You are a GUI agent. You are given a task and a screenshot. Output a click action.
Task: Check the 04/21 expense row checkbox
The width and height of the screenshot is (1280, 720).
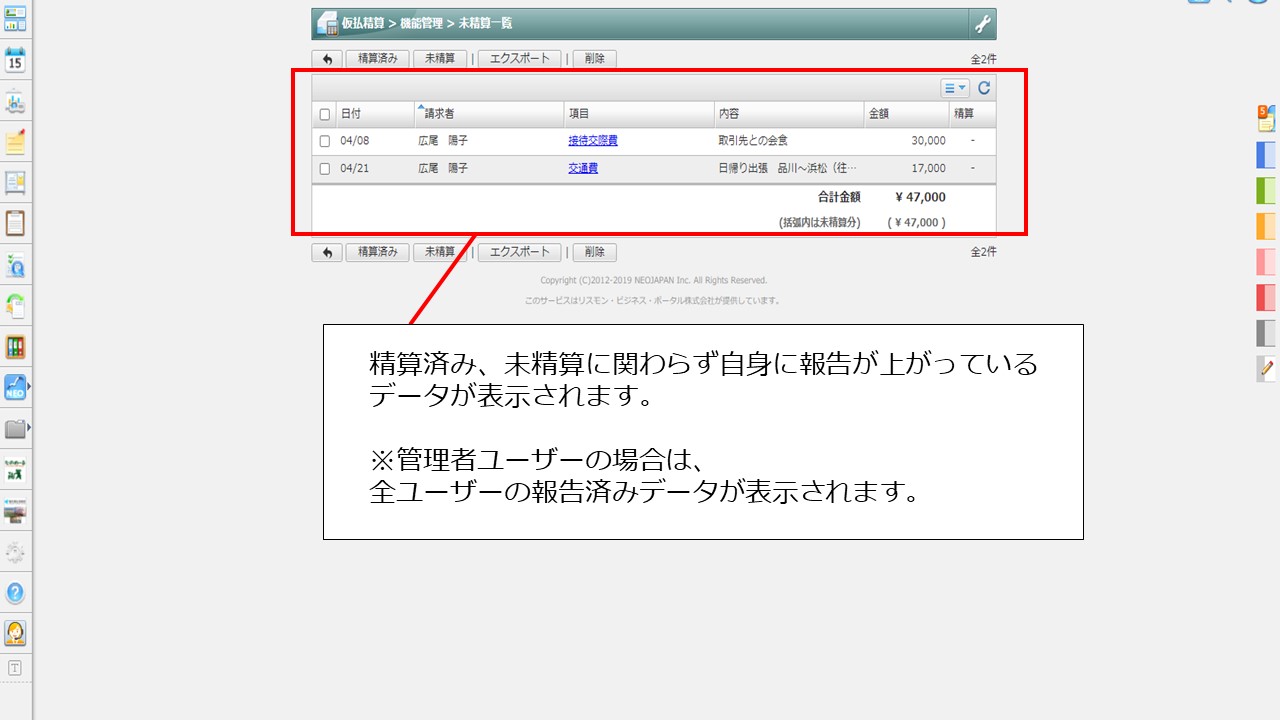(x=324, y=169)
